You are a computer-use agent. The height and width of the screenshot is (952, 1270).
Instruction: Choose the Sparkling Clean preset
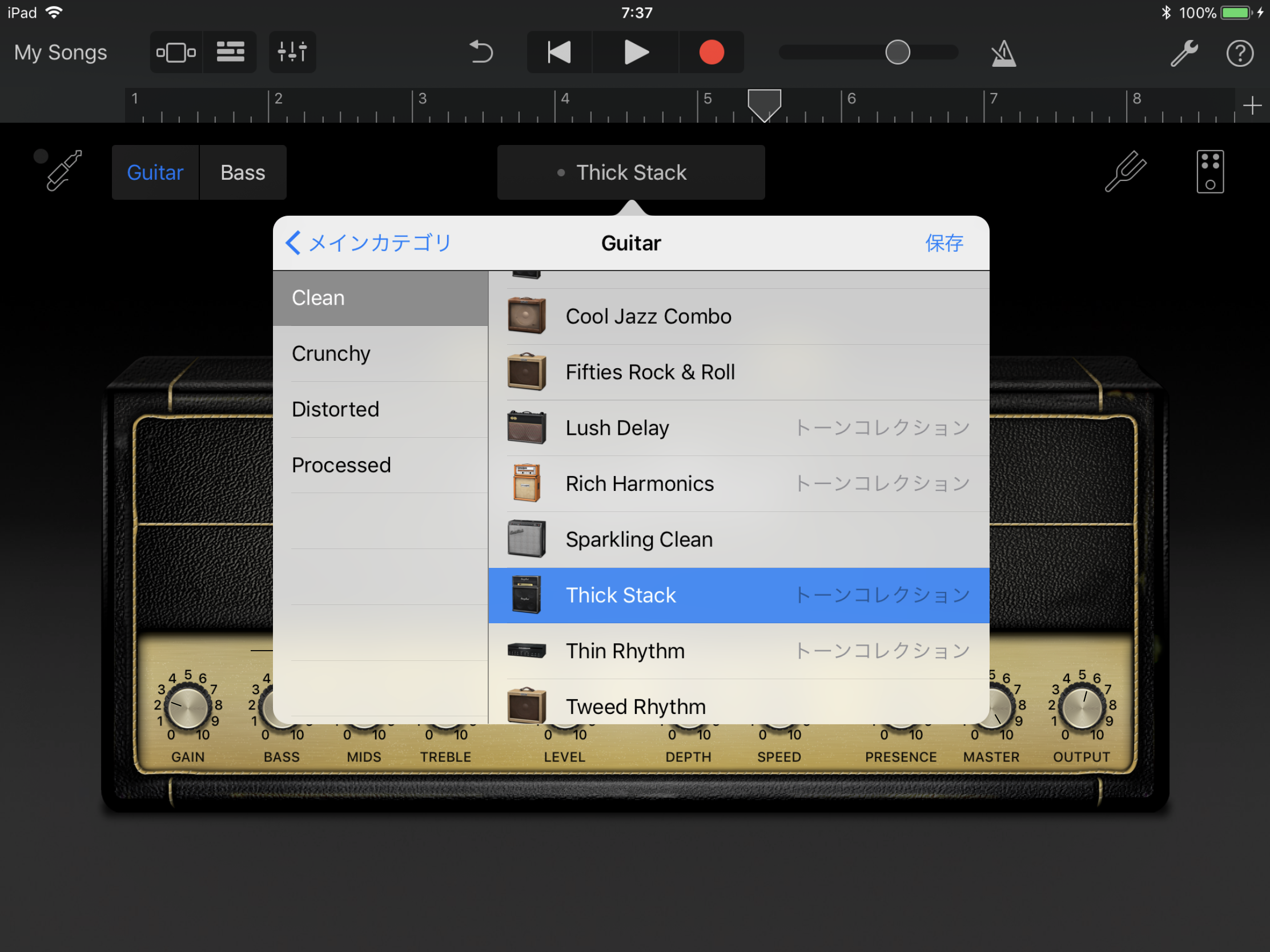(x=739, y=539)
